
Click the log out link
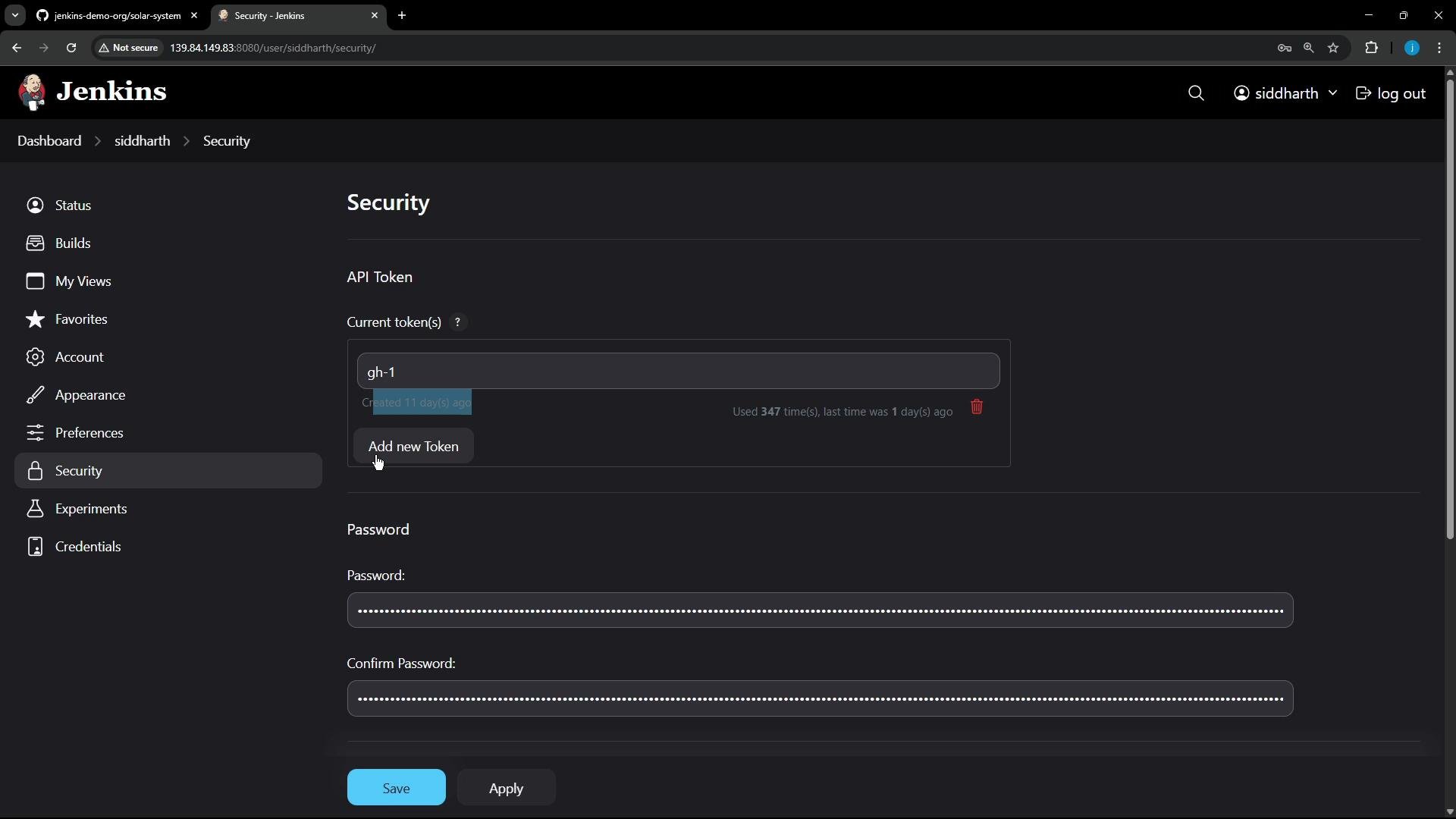click(1391, 93)
